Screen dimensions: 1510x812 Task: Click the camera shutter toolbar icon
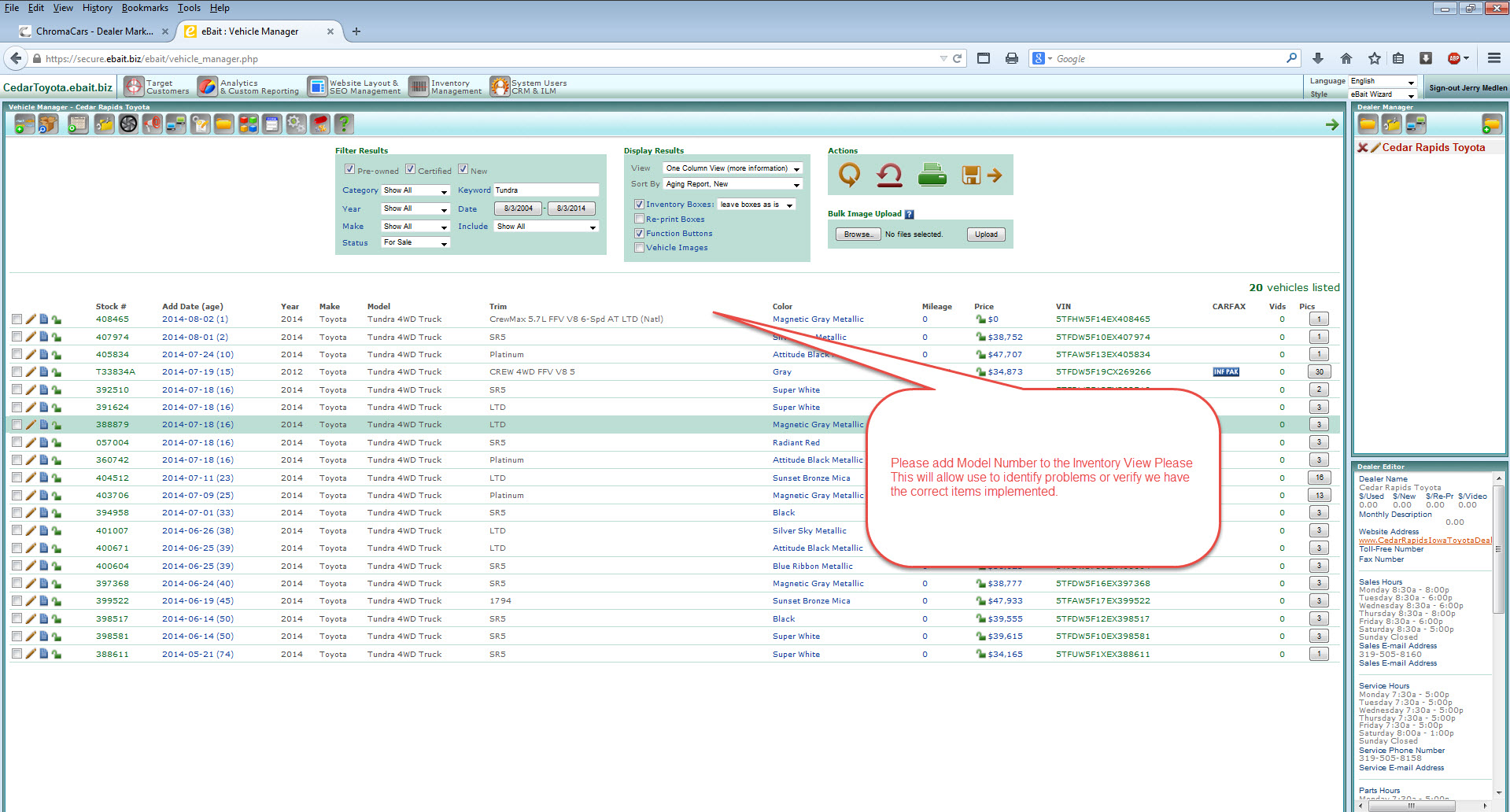pos(128,124)
